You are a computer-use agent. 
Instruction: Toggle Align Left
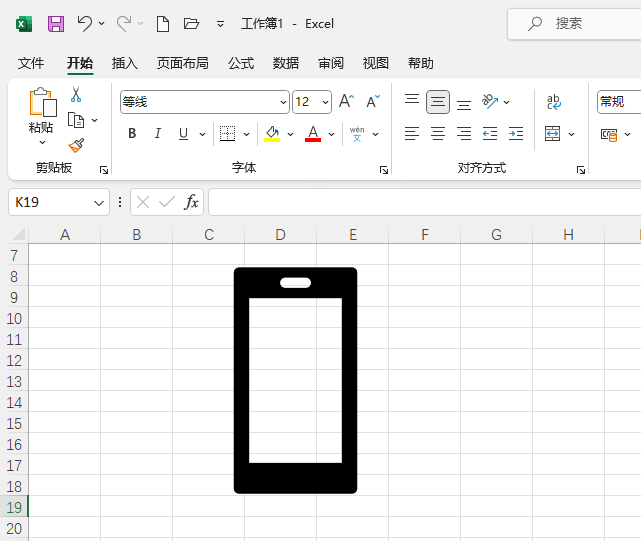tap(412, 133)
